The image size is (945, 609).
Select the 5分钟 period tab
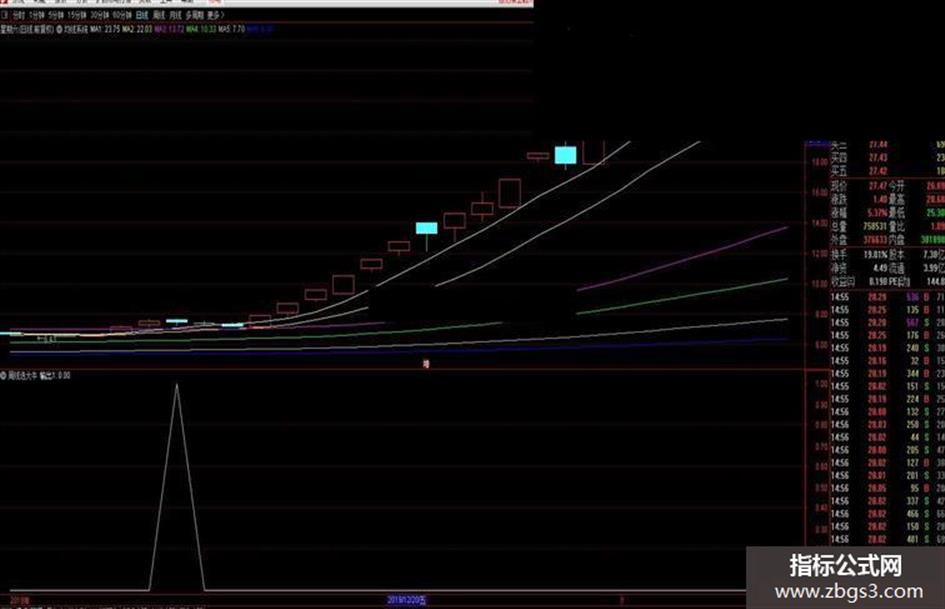(57, 15)
